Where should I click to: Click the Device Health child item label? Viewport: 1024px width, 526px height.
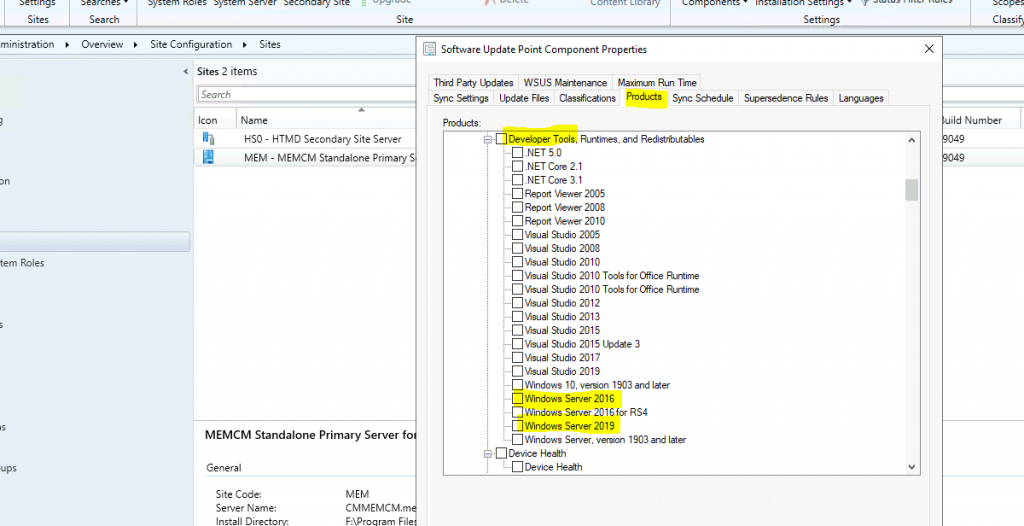pos(554,467)
